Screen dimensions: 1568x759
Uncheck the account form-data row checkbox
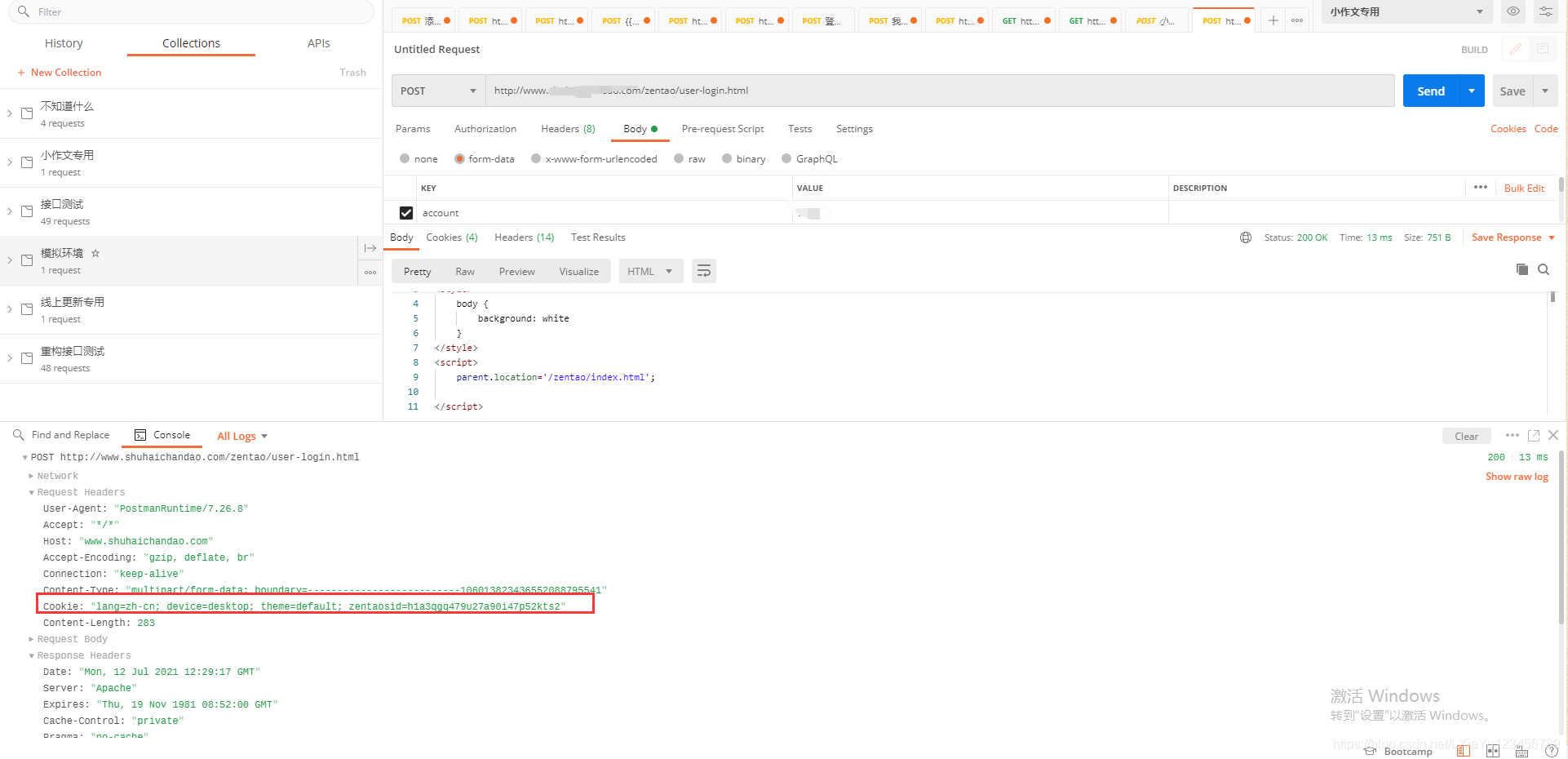pos(406,212)
